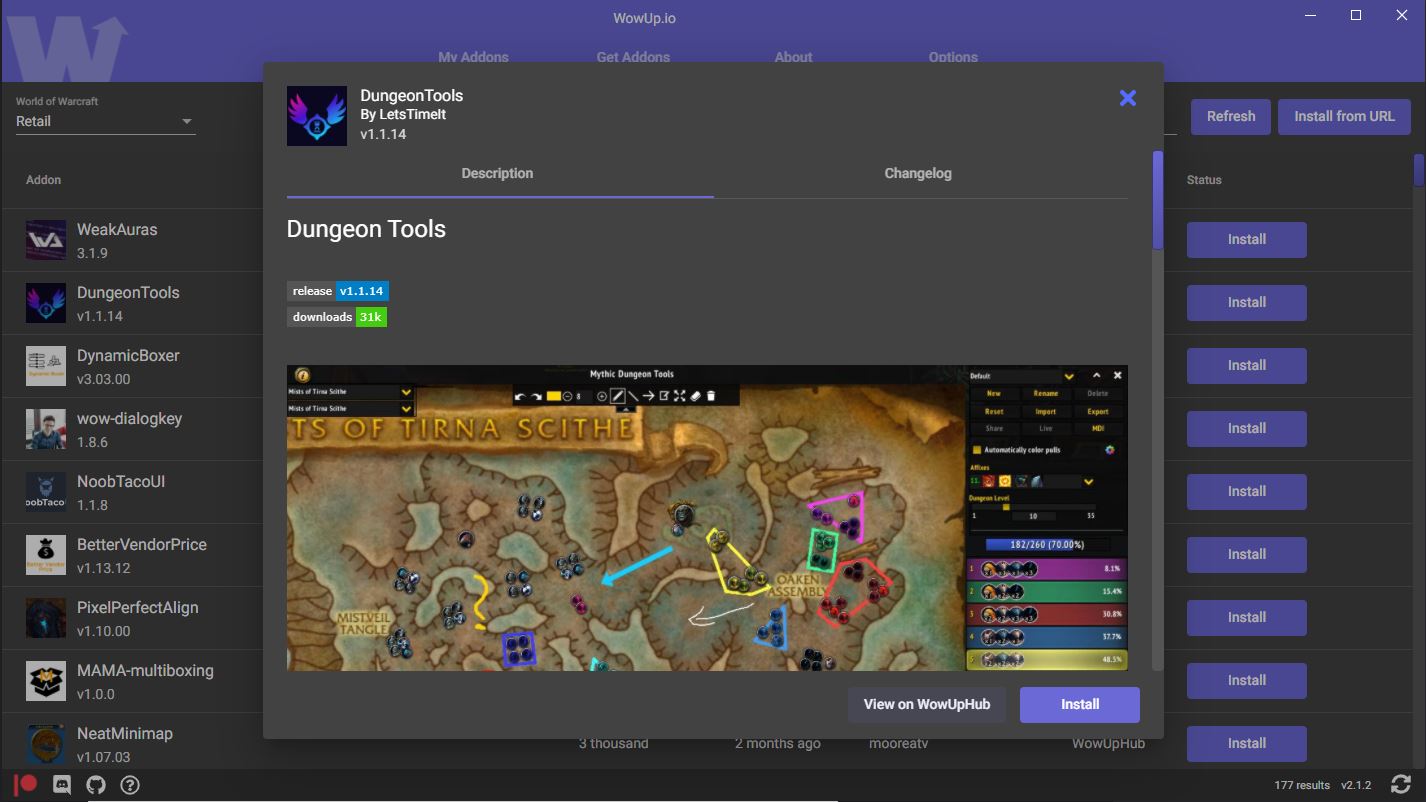Click the WeakAuras addon thumbnail
1426x802 pixels.
coord(46,240)
